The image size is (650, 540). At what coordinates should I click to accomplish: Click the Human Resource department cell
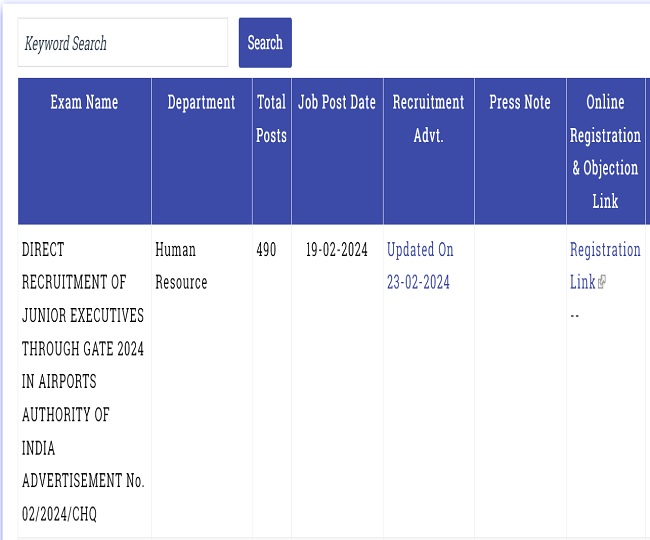click(181, 266)
